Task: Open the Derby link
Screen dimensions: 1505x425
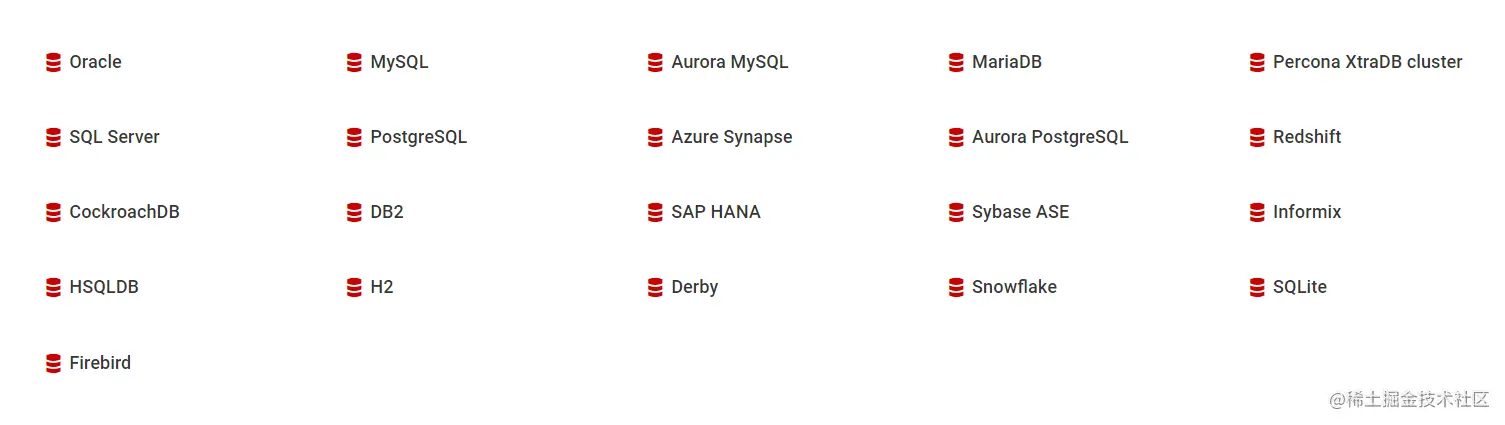Action: tap(694, 287)
